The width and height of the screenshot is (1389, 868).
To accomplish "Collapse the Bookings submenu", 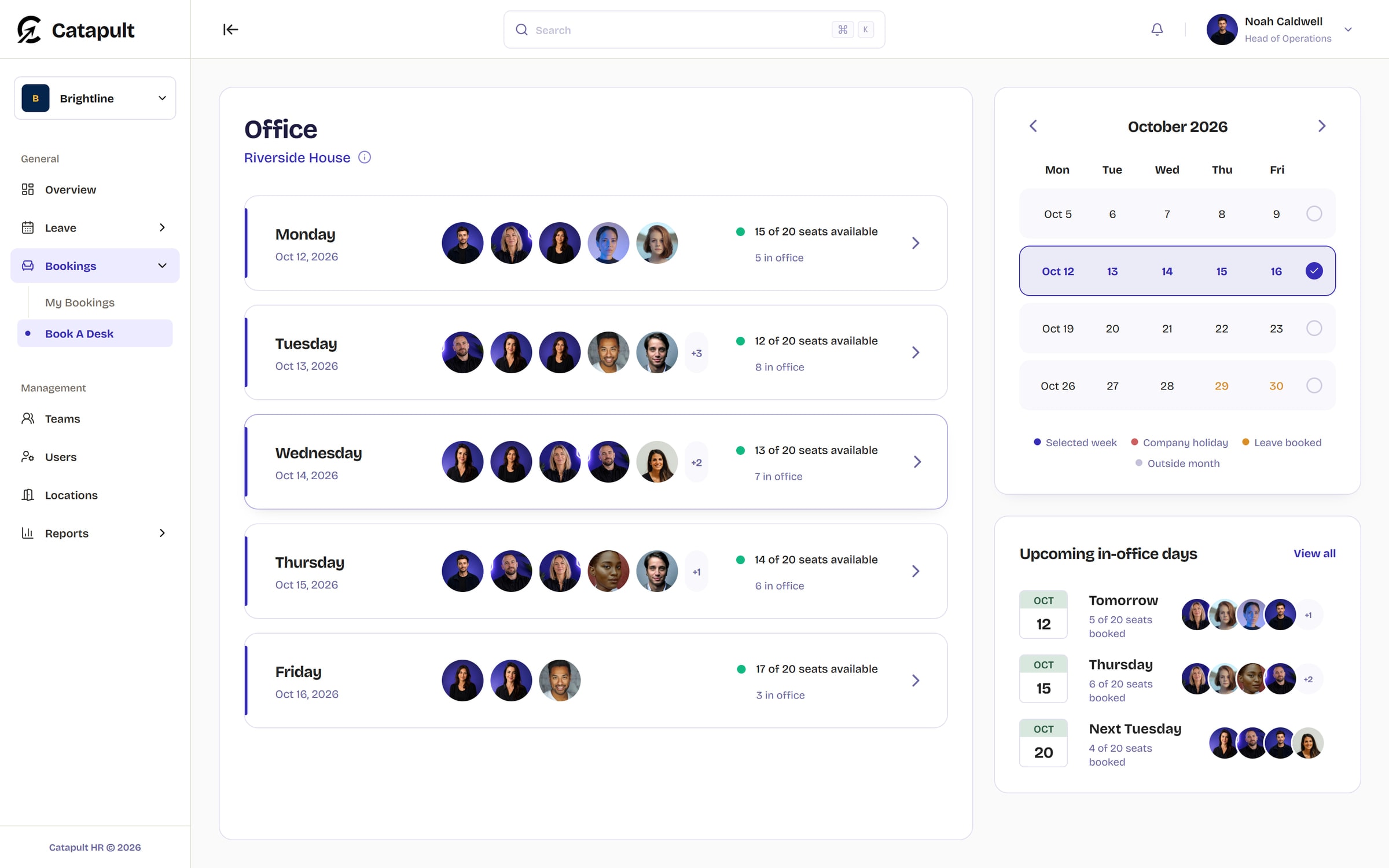I will coord(162,266).
